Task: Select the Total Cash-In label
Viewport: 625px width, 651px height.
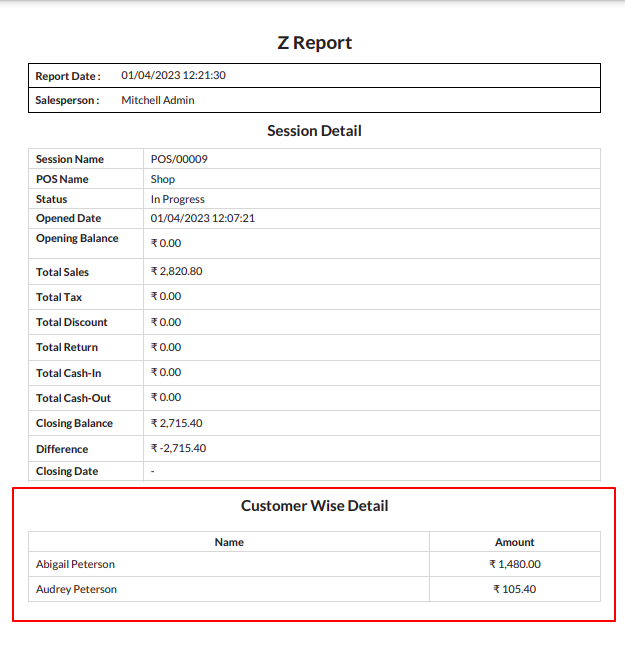Action: click(x=69, y=373)
